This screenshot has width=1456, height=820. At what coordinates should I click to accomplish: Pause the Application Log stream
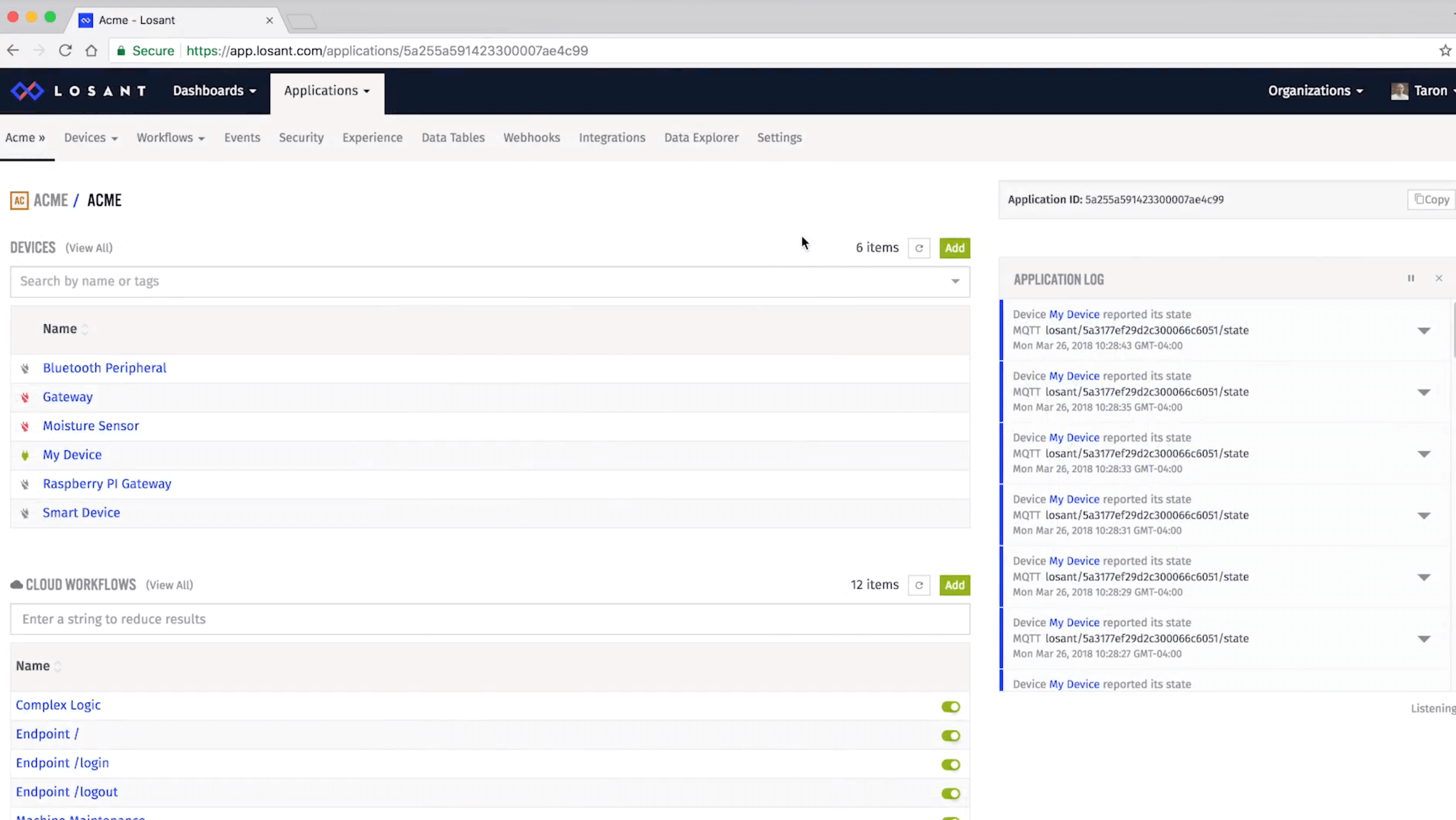pos(1411,278)
